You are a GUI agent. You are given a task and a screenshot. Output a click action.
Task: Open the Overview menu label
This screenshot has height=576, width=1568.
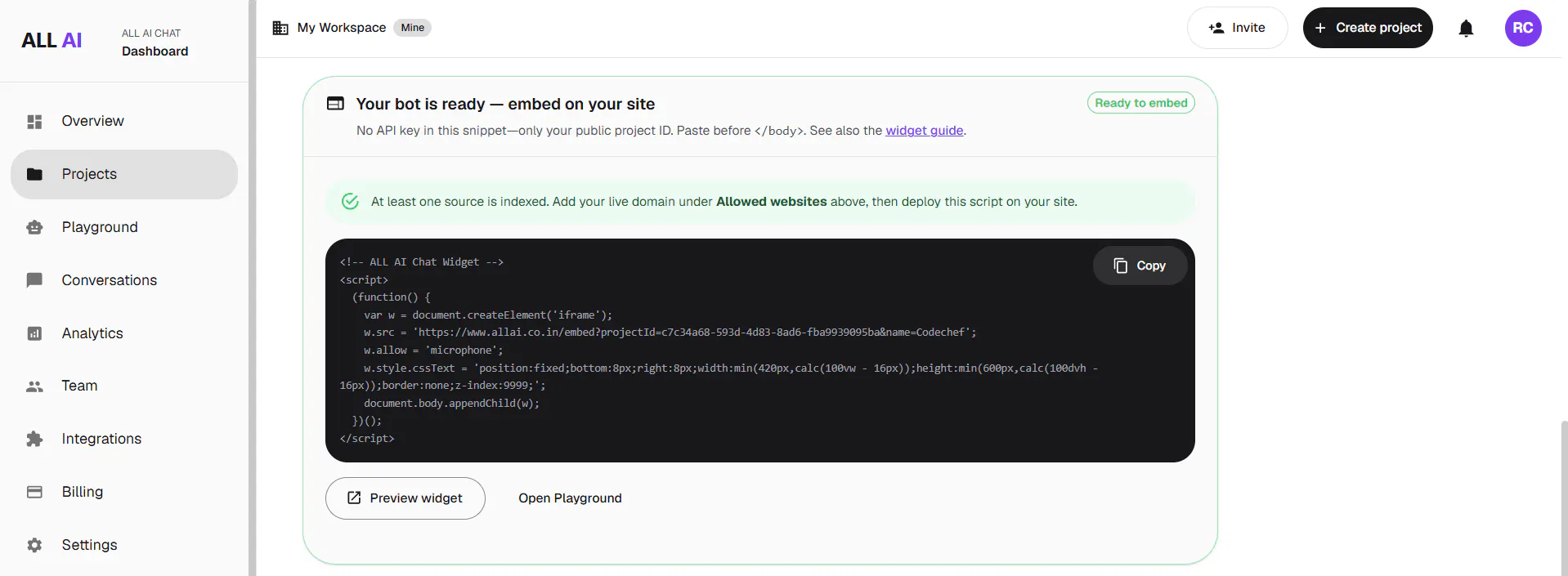tap(93, 121)
